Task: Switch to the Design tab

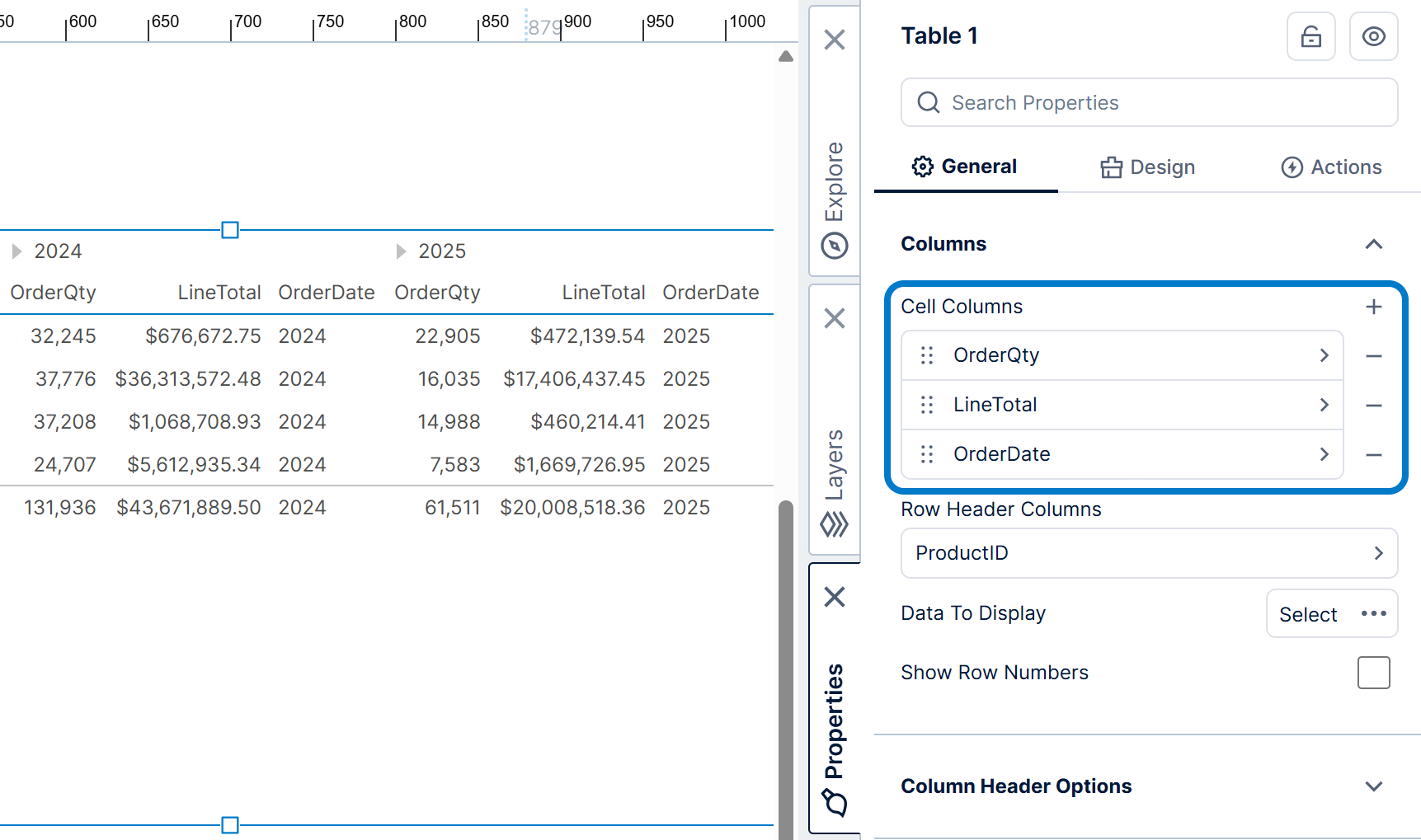Action: 1147,167
